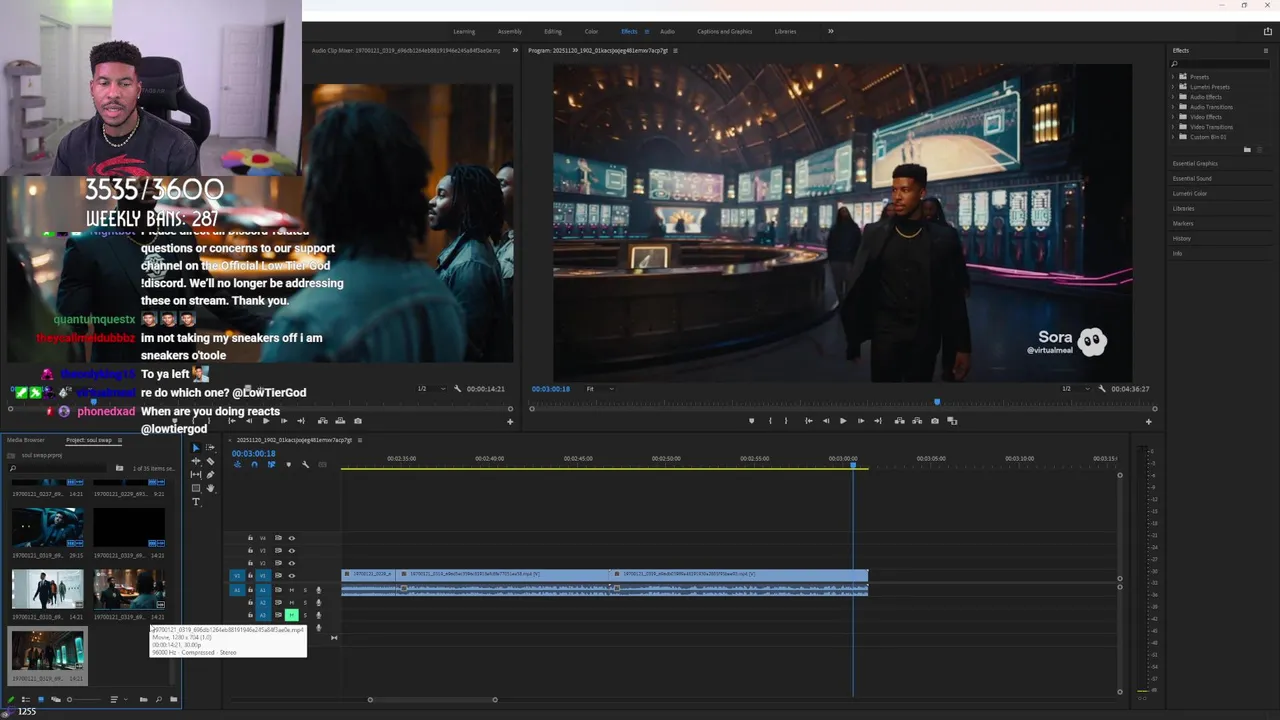Open Quick Export share icon
Viewport: 1280px width, 720px height.
pyautogui.click(x=1268, y=31)
